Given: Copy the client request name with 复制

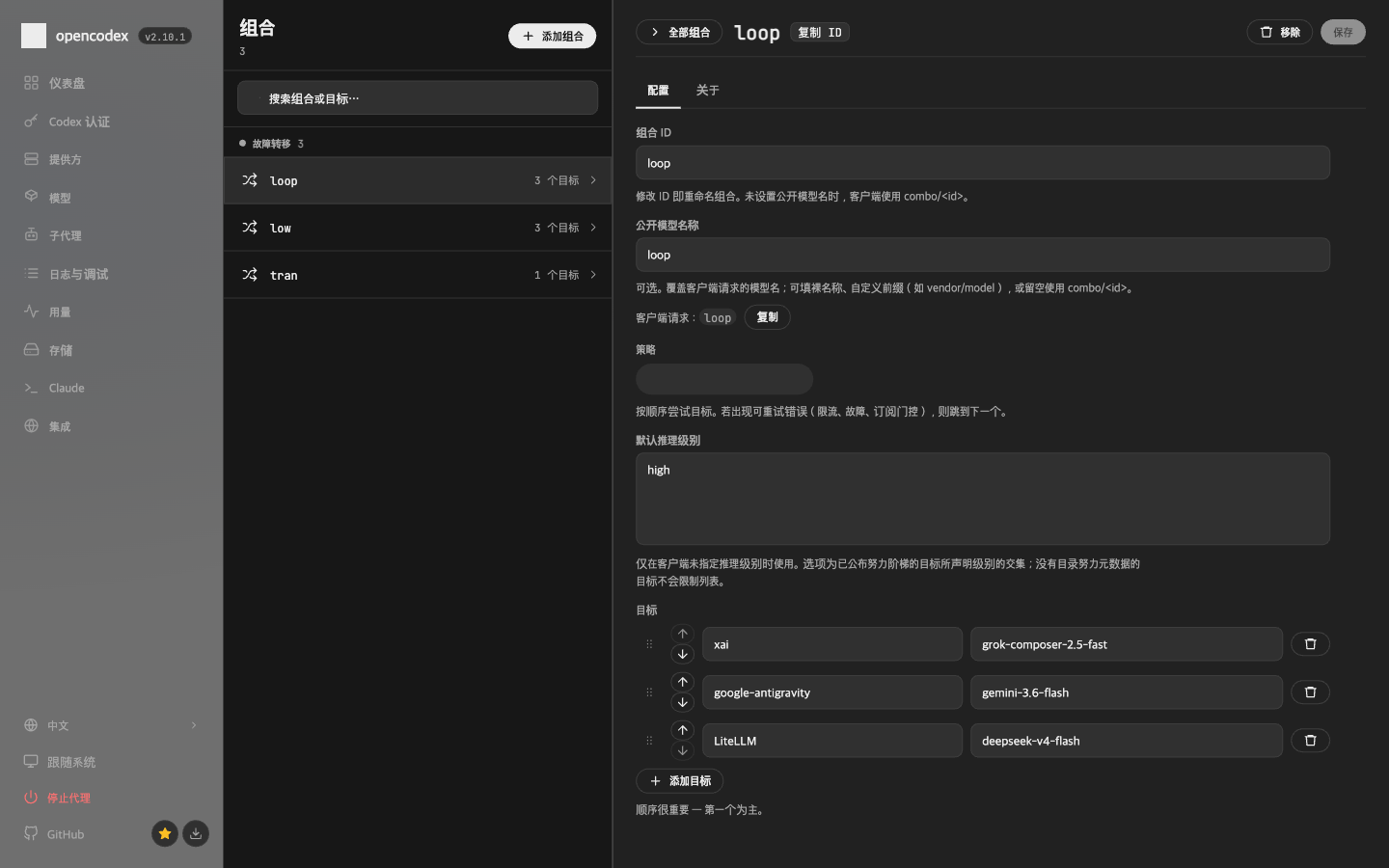Looking at the screenshot, I should coord(767,317).
